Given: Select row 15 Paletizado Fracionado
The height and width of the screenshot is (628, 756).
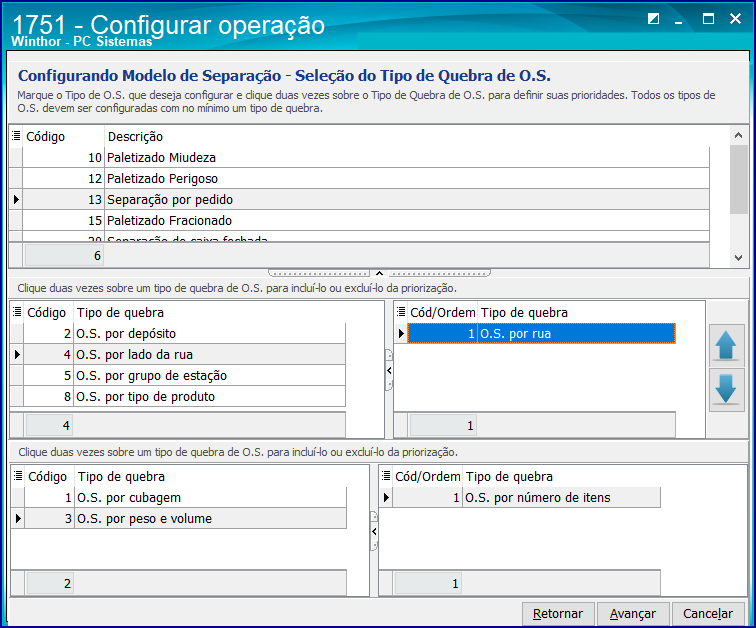Looking at the screenshot, I should click(366, 221).
